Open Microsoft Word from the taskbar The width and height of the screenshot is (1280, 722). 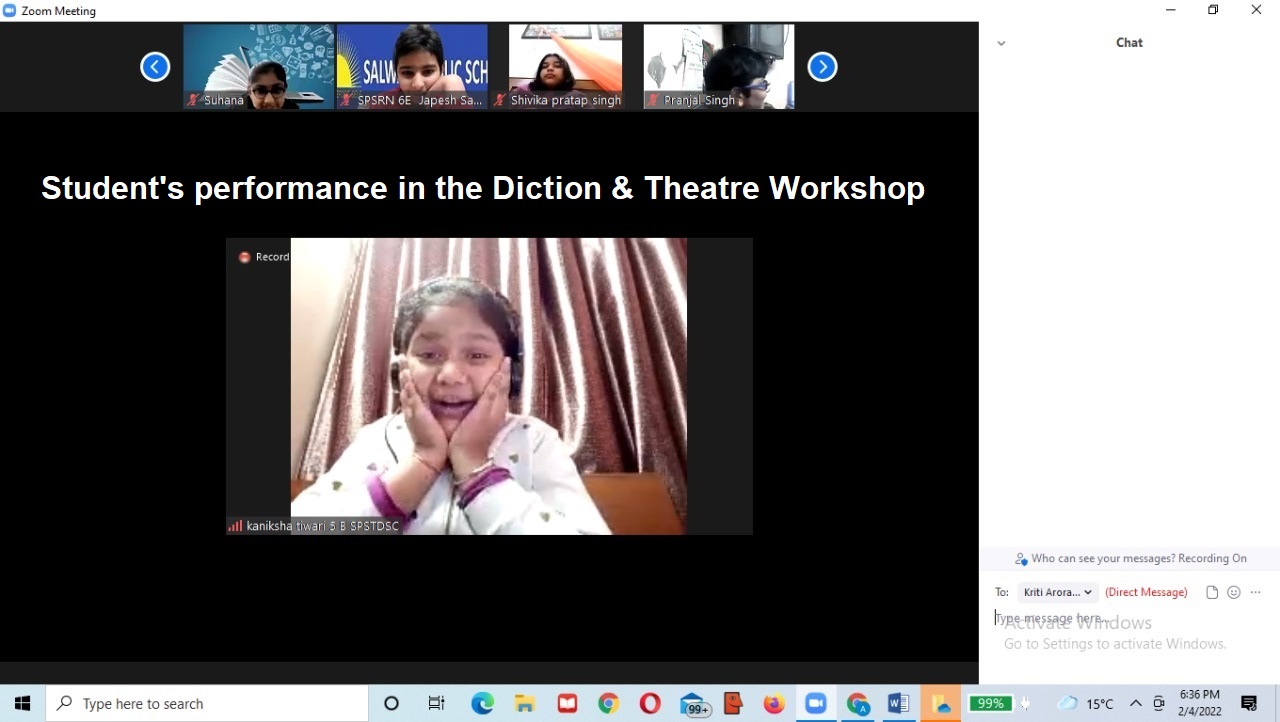[898, 704]
